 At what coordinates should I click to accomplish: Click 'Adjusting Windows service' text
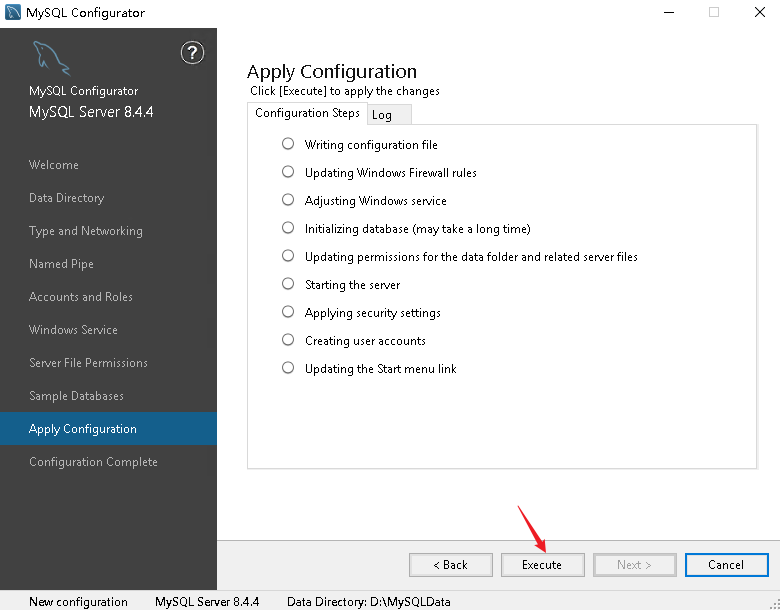tap(376, 201)
